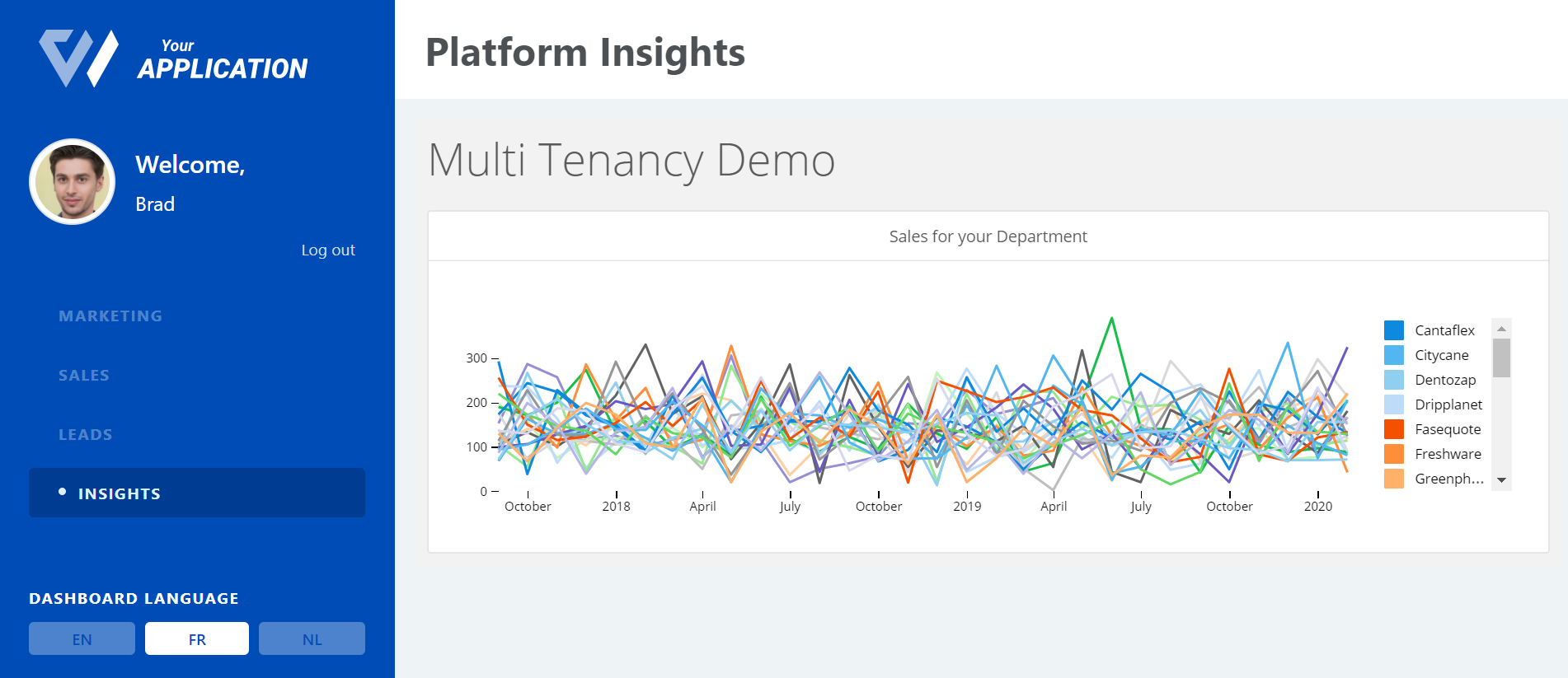Click Brad's profile avatar picture
1568x678 pixels.
tap(73, 181)
